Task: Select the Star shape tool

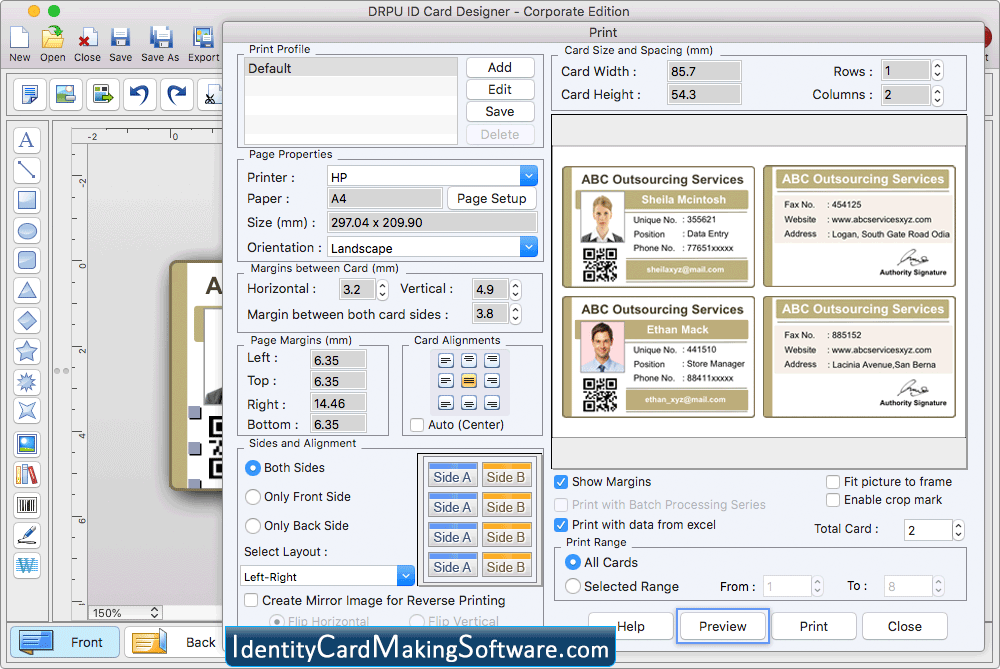Action: [27, 351]
